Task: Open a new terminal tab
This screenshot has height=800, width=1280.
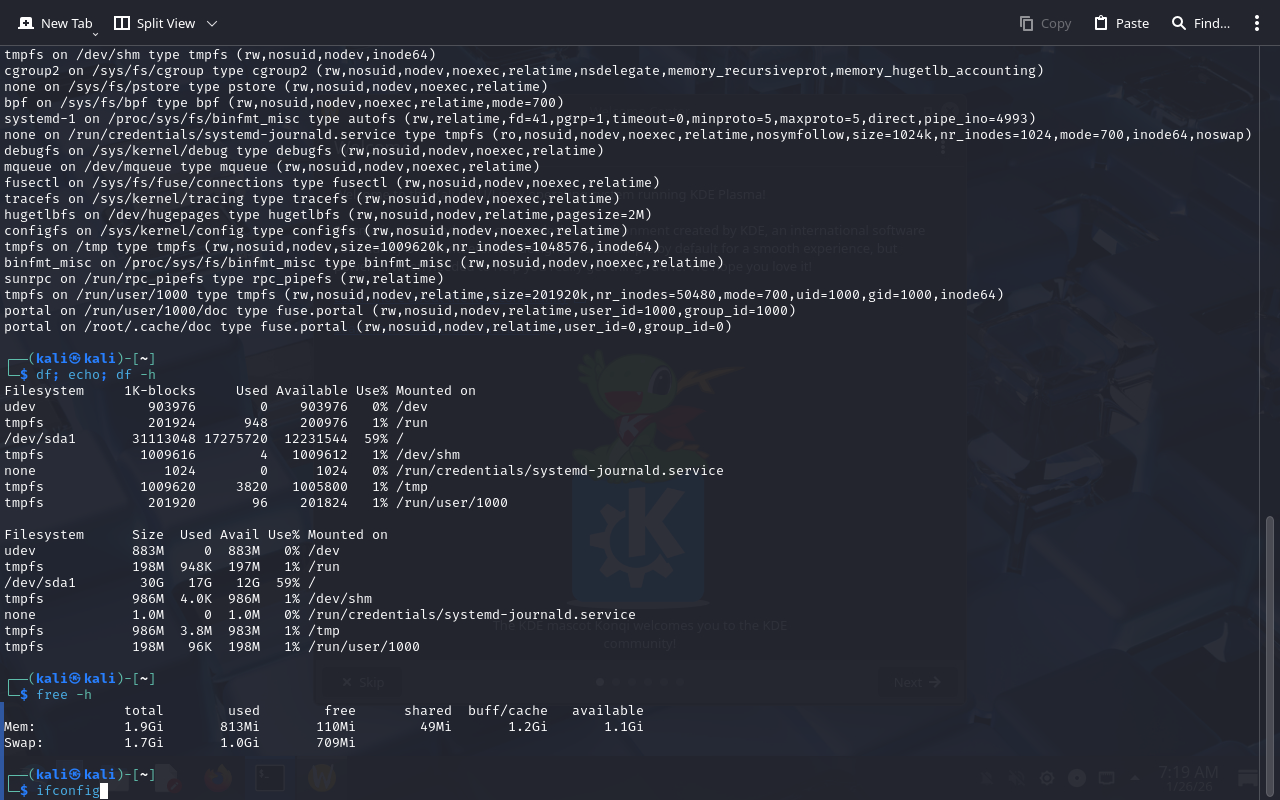Action: pos(55,23)
